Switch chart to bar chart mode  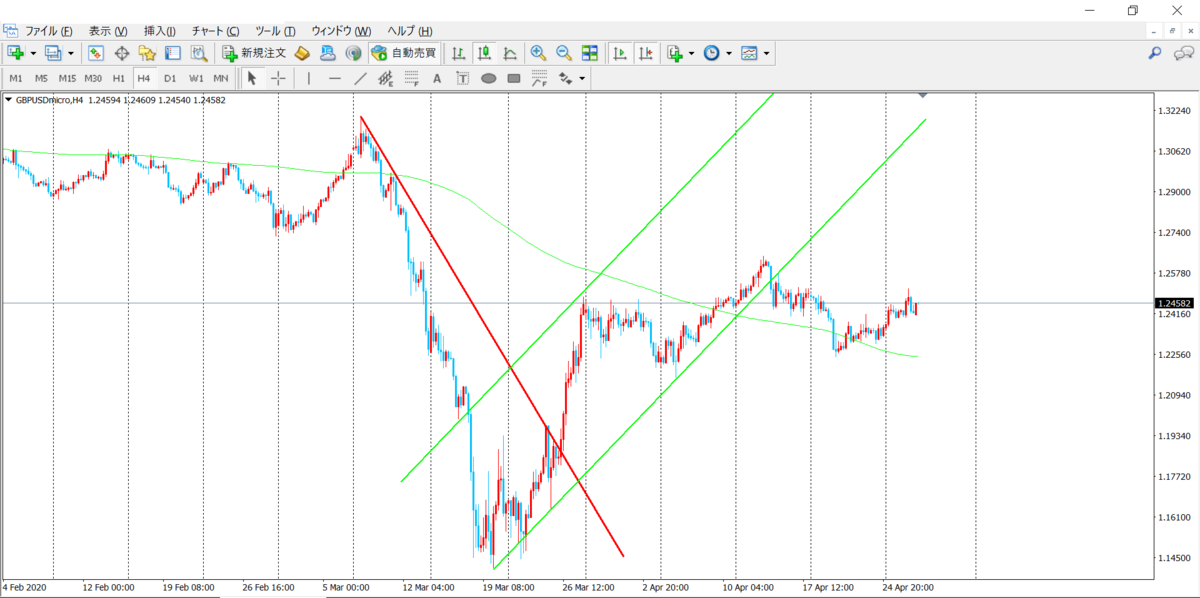pos(459,53)
